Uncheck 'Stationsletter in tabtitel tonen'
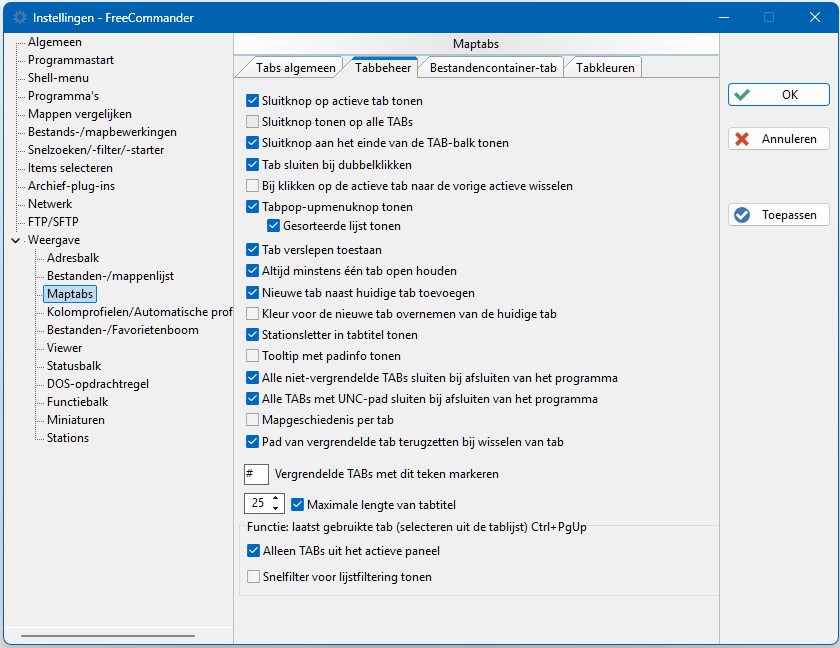Screen dimensions: 840x648 pyautogui.click(x=252, y=335)
